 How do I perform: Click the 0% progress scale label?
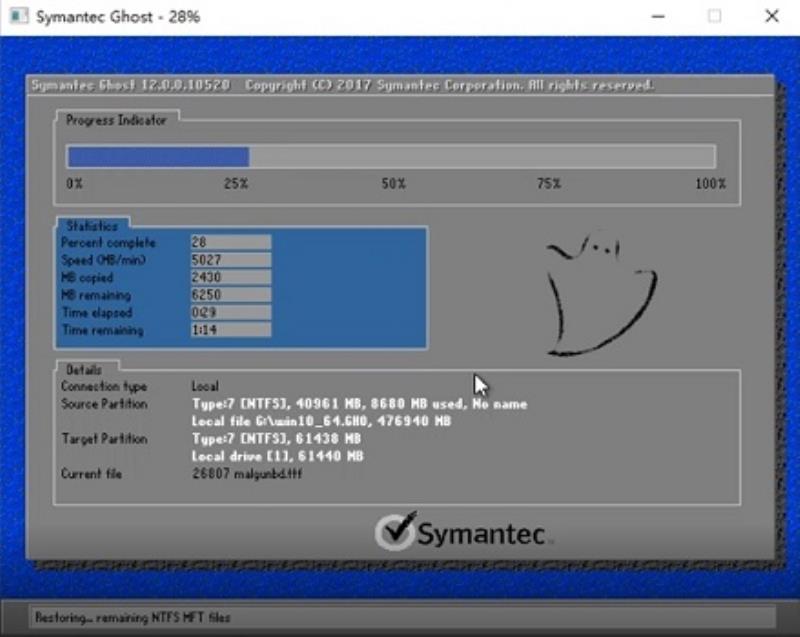tap(74, 184)
